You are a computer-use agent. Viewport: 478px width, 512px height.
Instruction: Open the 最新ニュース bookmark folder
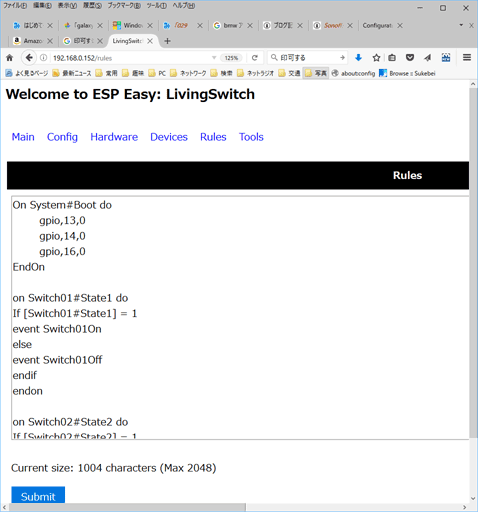click(72, 73)
